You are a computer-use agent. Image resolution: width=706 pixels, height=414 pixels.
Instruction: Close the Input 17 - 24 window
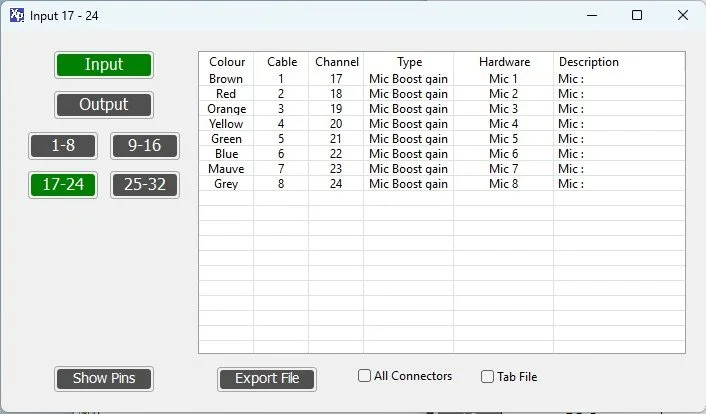tap(683, 15)
